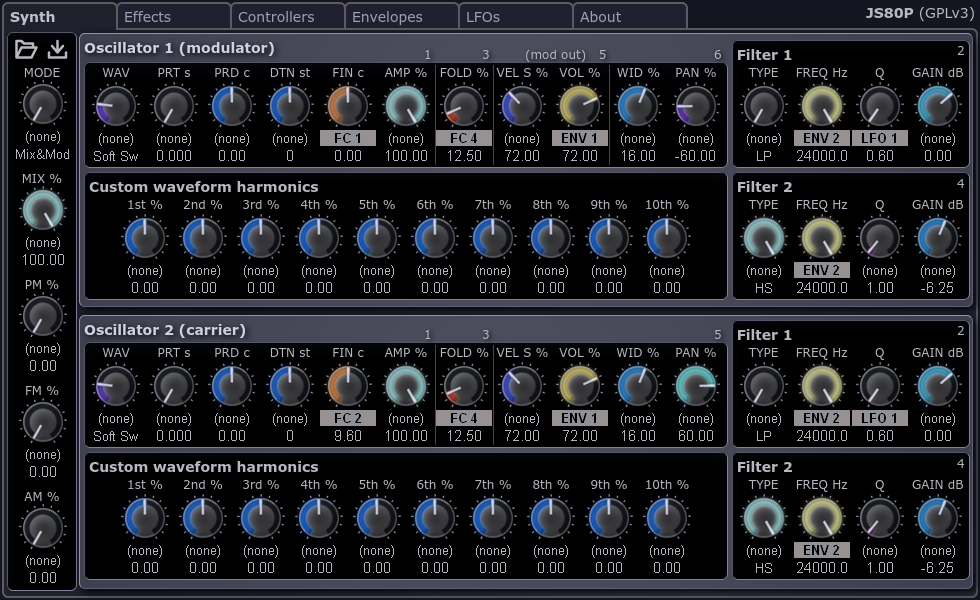Click Oscillator 1 DTN st knob

(x=289, y=106)
